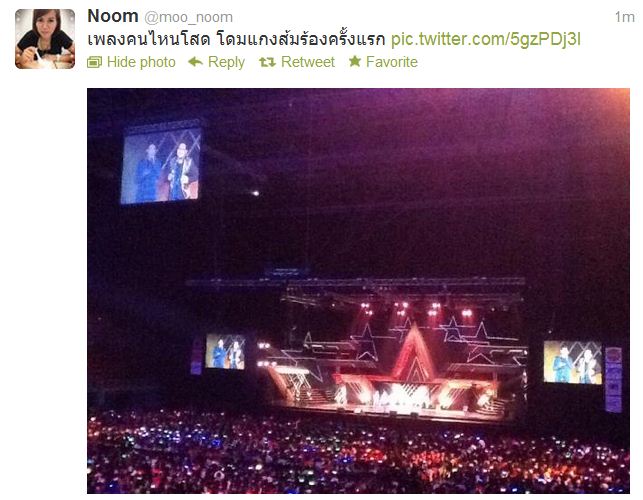643x500 pixels.
Task: Click the crowd with glowing lights
Action: [358, 451]
